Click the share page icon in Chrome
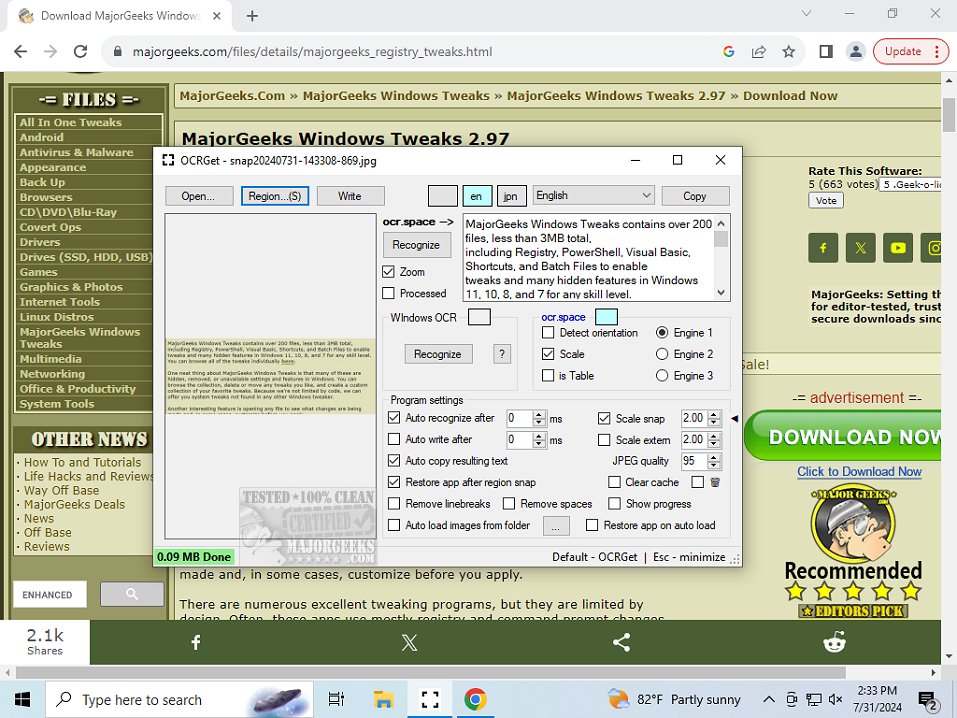The height and width of the screenshot is (718, 957). (759, 52)
